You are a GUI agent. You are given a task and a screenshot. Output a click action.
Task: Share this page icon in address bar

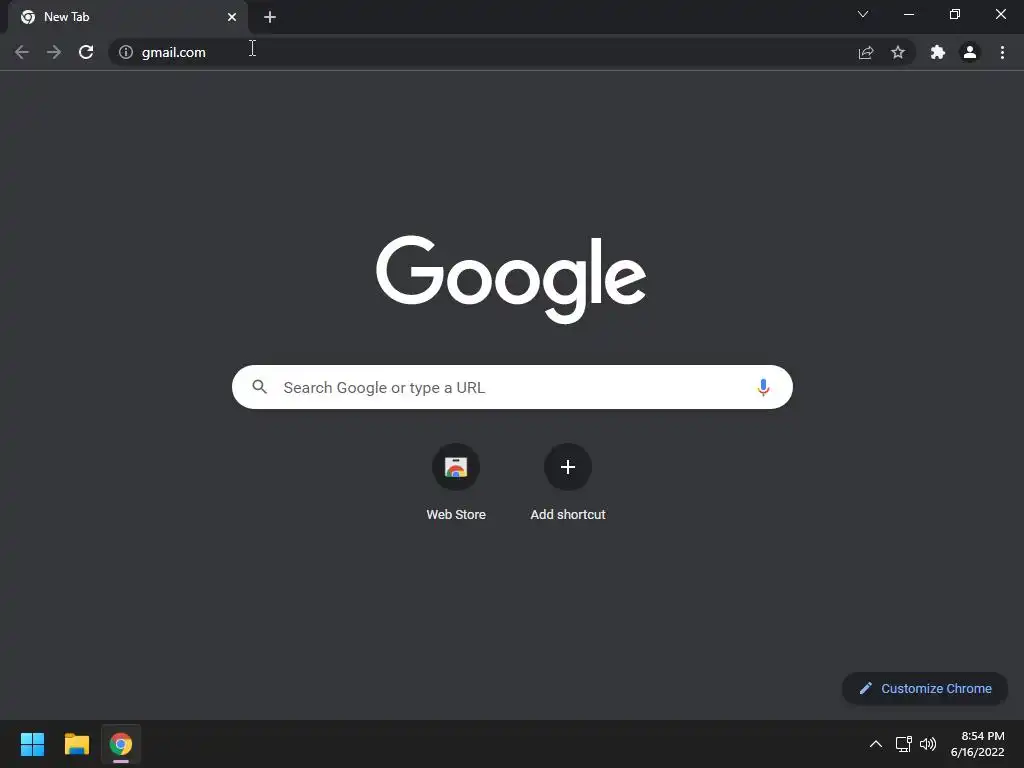pos(866,52)
